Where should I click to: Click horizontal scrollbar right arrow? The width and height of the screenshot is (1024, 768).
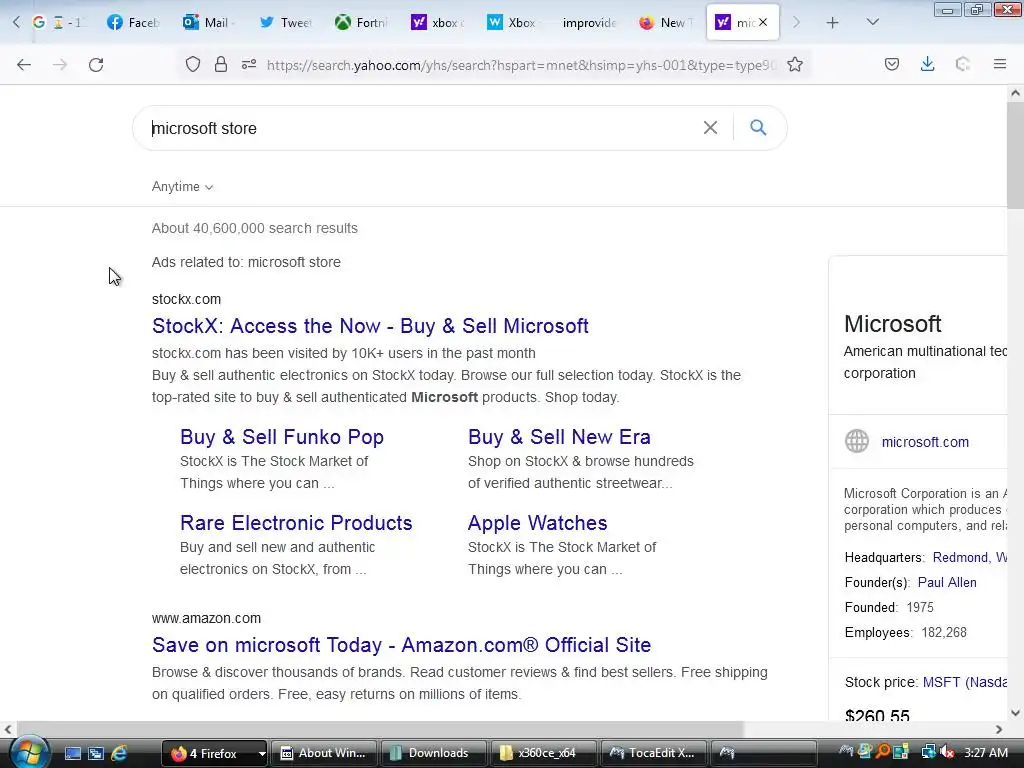coord(999,729)
